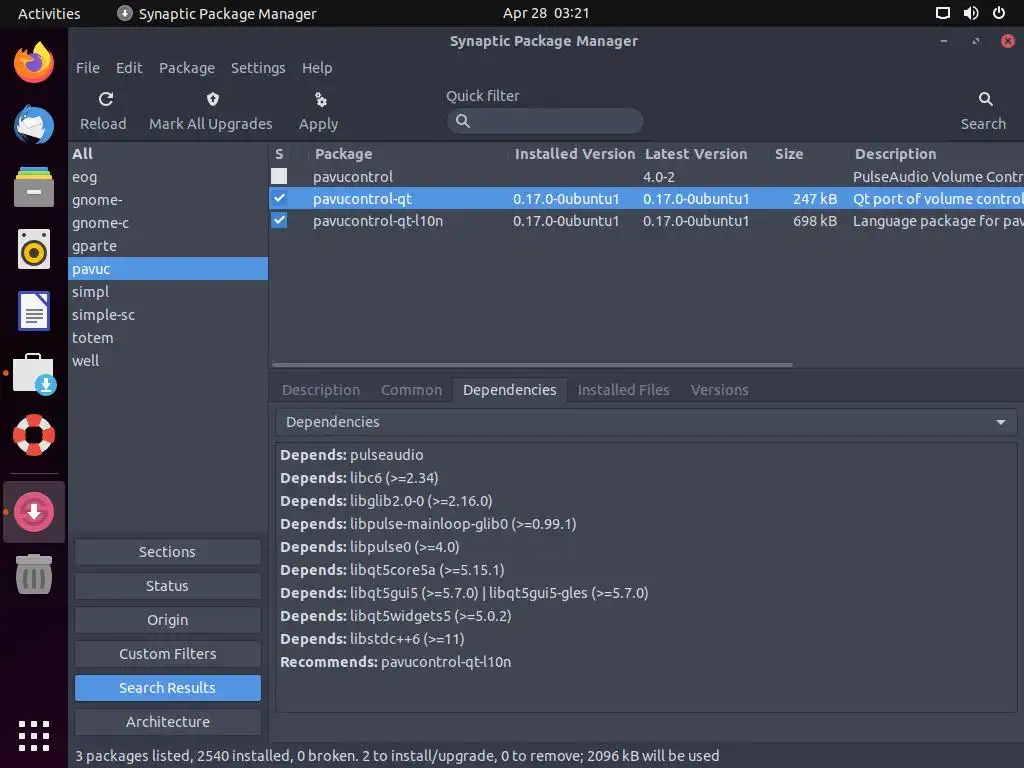Open LibreOffice Writer dock icon

coord(34,311)
